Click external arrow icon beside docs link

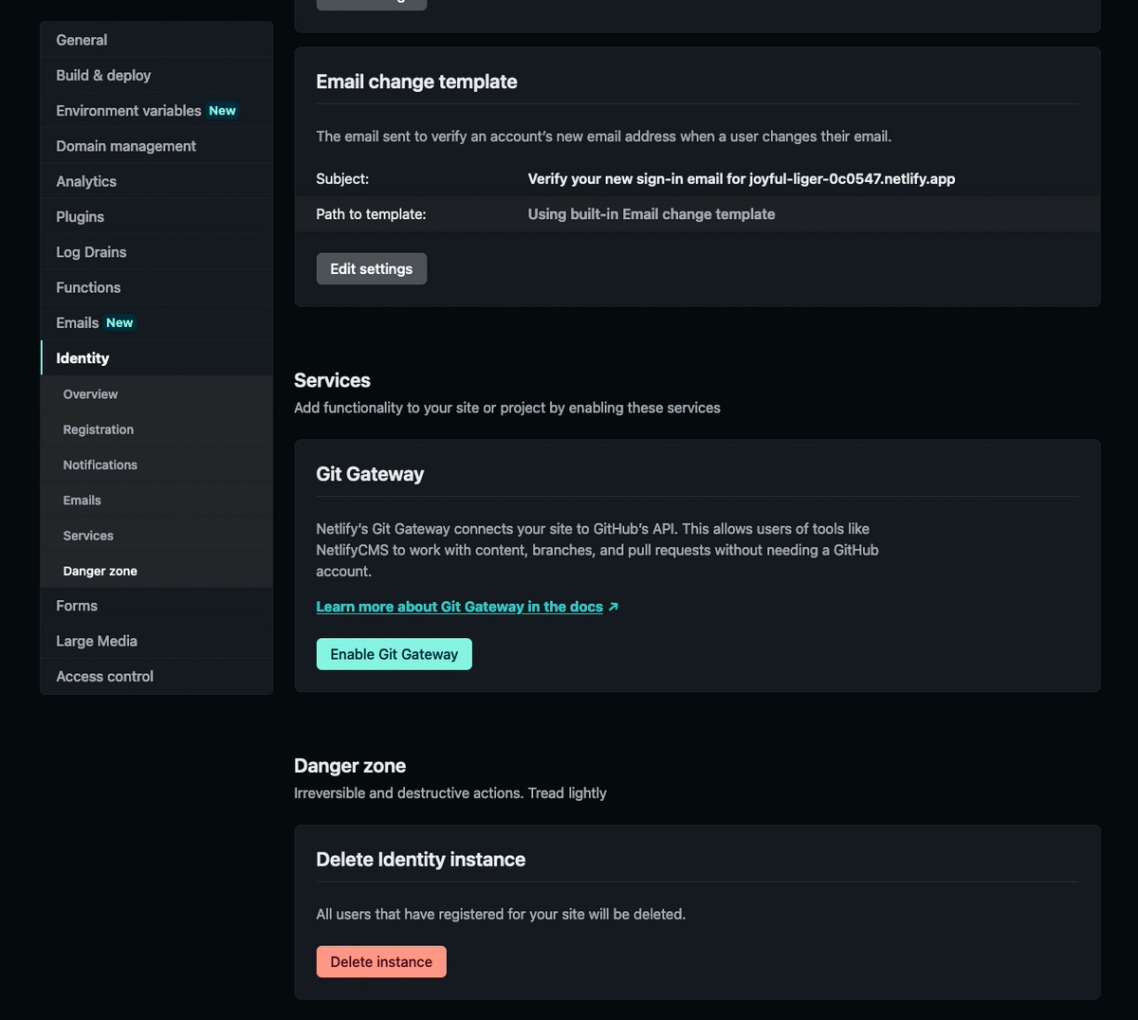pos(613,607)
